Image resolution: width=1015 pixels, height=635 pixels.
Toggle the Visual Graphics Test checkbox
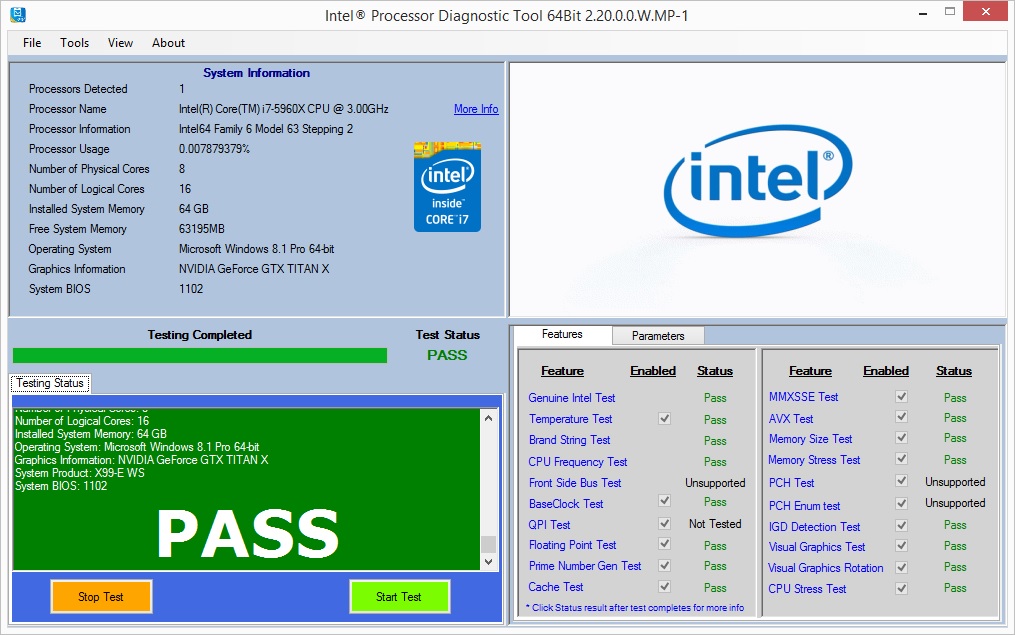901,546
